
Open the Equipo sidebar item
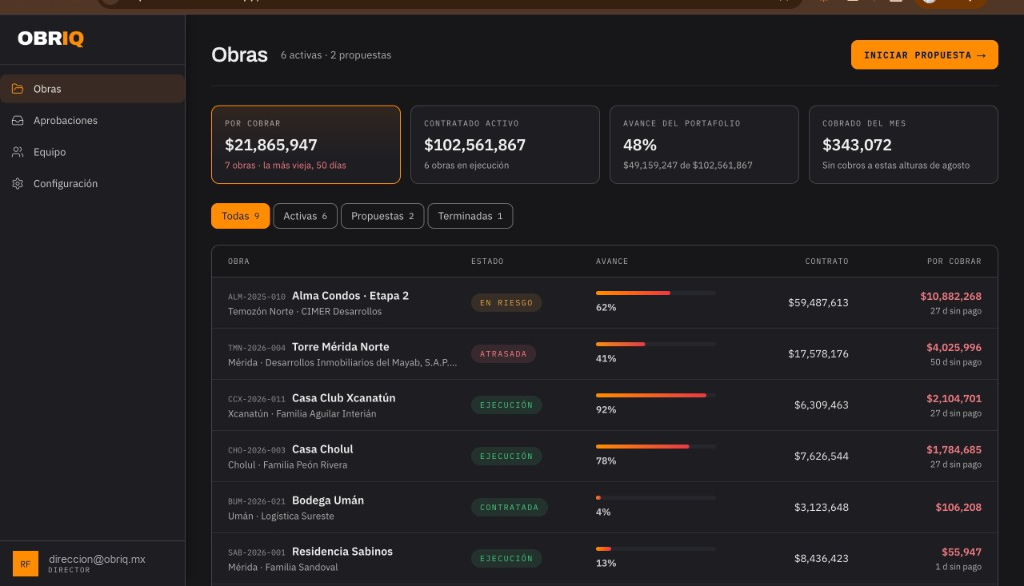tap(93, 152)
